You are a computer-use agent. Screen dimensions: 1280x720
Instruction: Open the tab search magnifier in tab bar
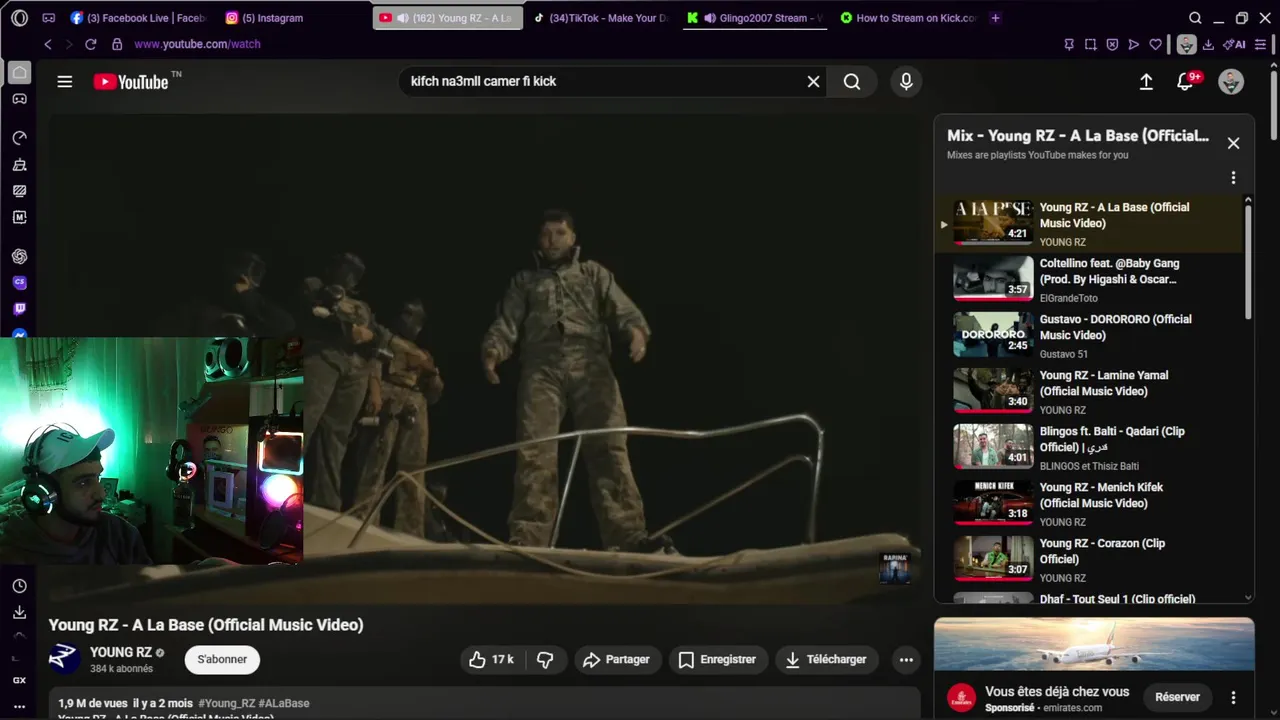(x=1195, y=18)
